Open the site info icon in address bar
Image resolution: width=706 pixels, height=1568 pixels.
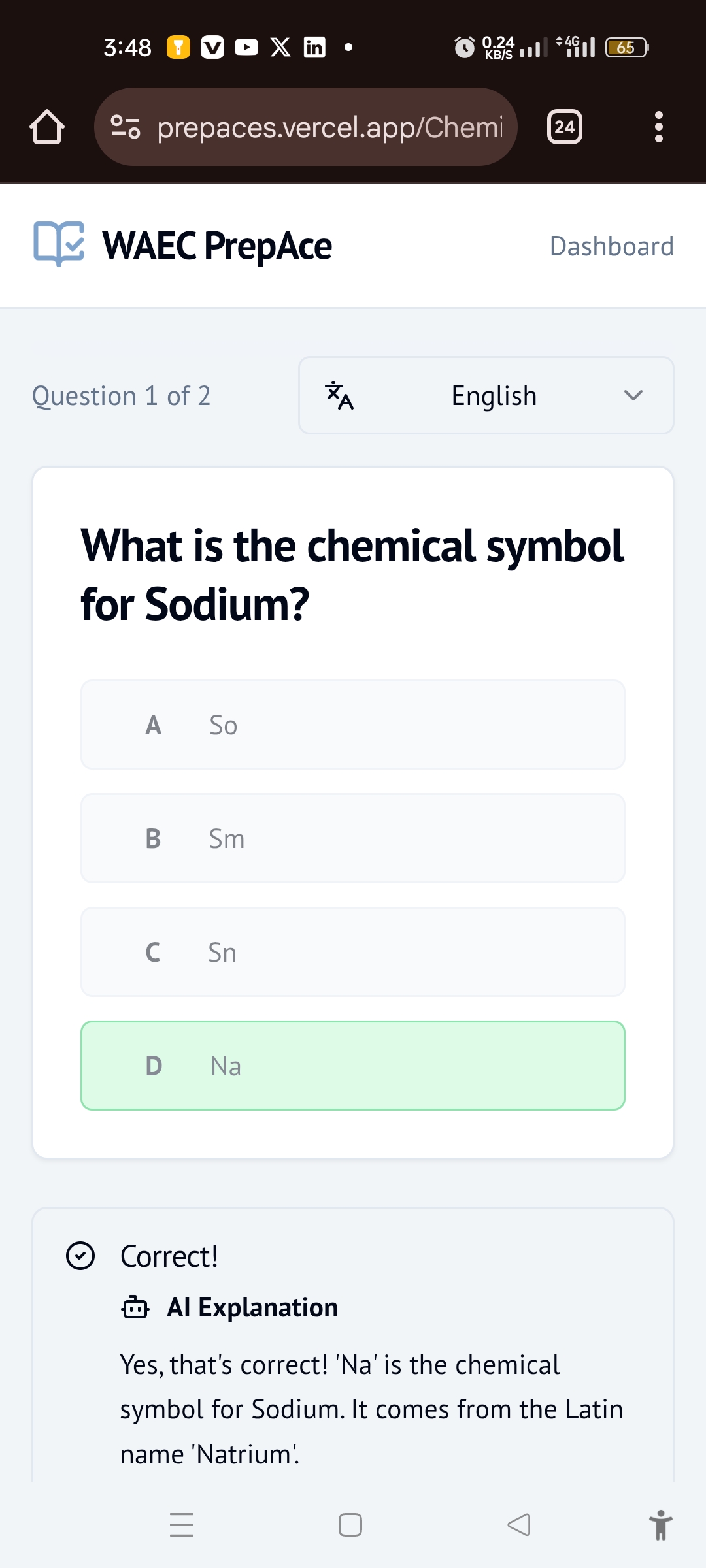[126, 127]
